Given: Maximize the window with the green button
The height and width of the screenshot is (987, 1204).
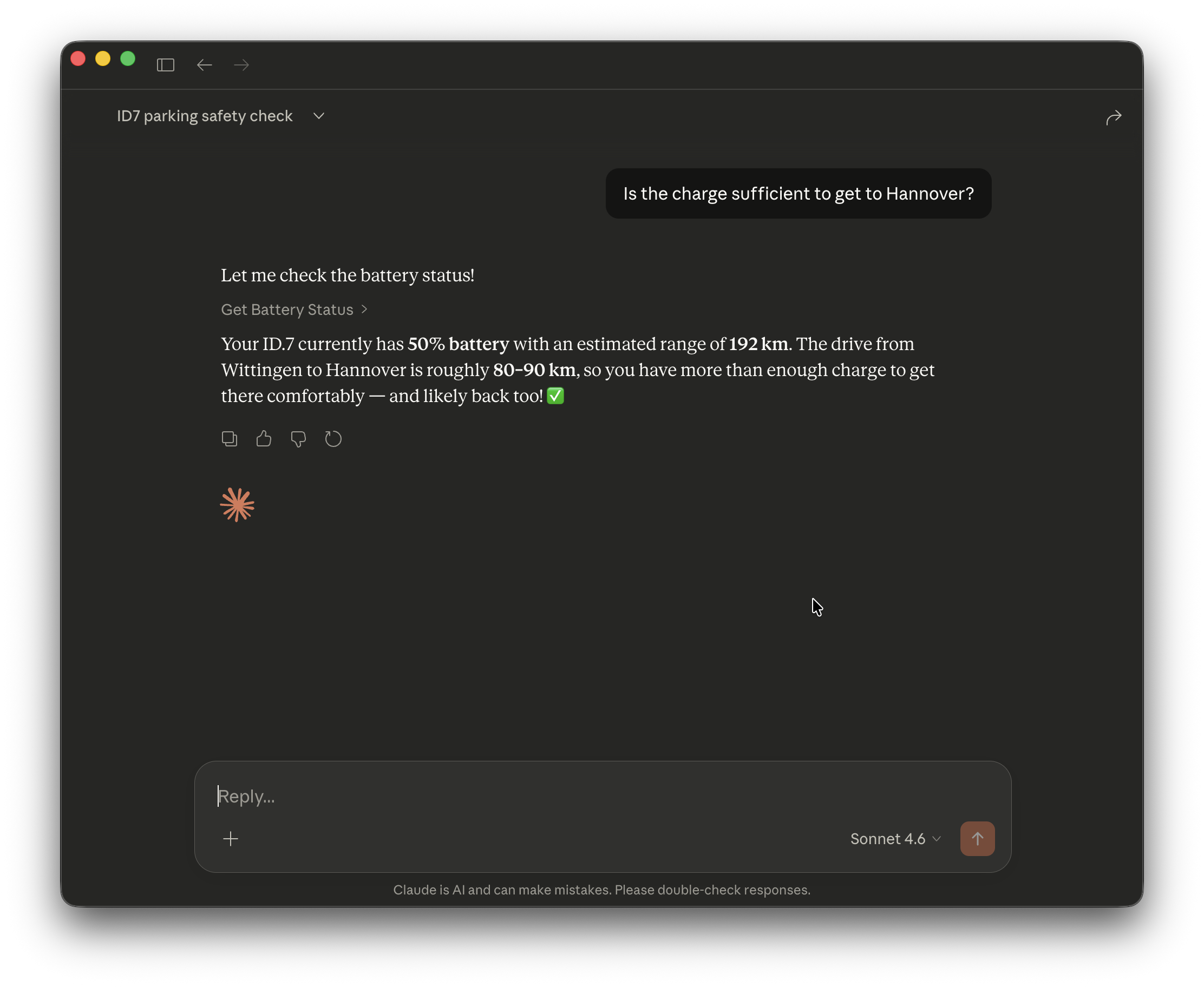Looking at the screenshot, I should 128,58.
